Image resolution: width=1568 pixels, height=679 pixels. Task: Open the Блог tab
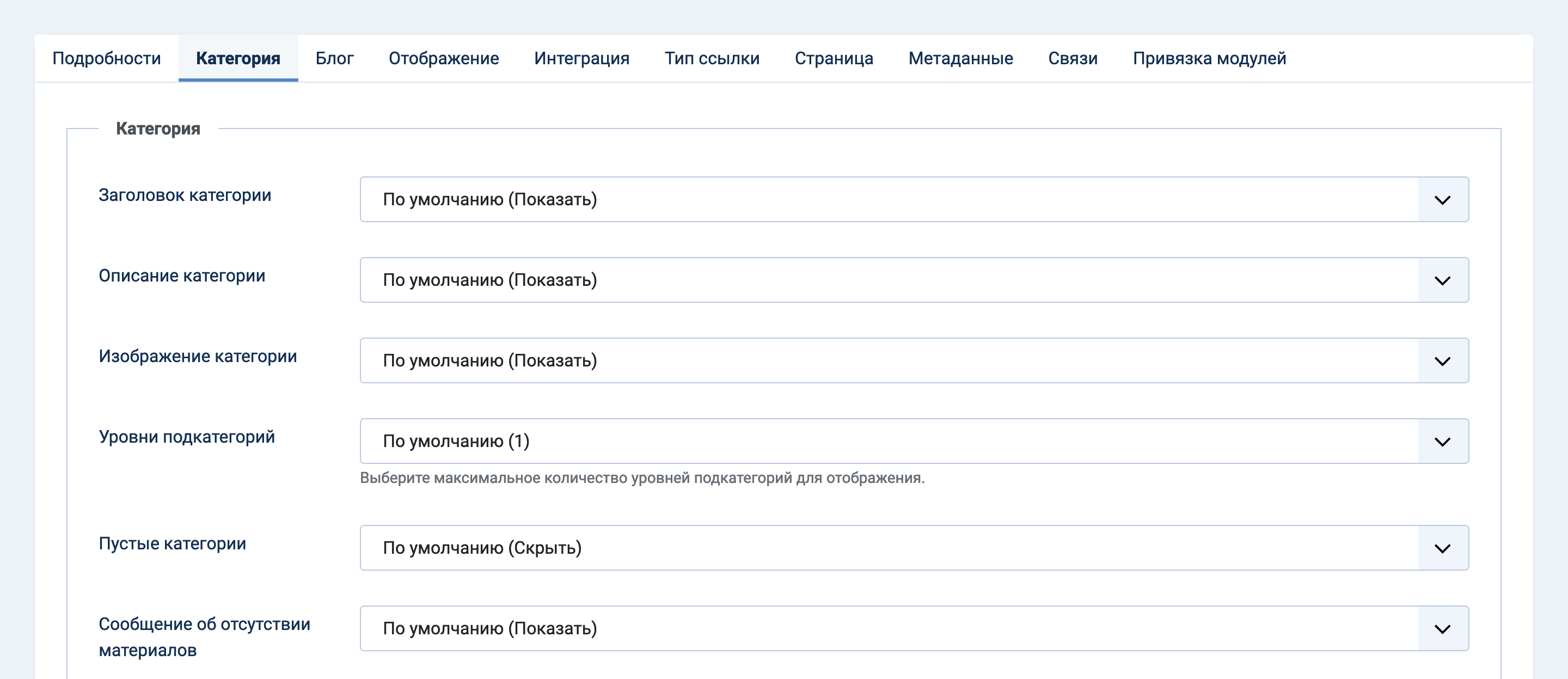point(334,58)
